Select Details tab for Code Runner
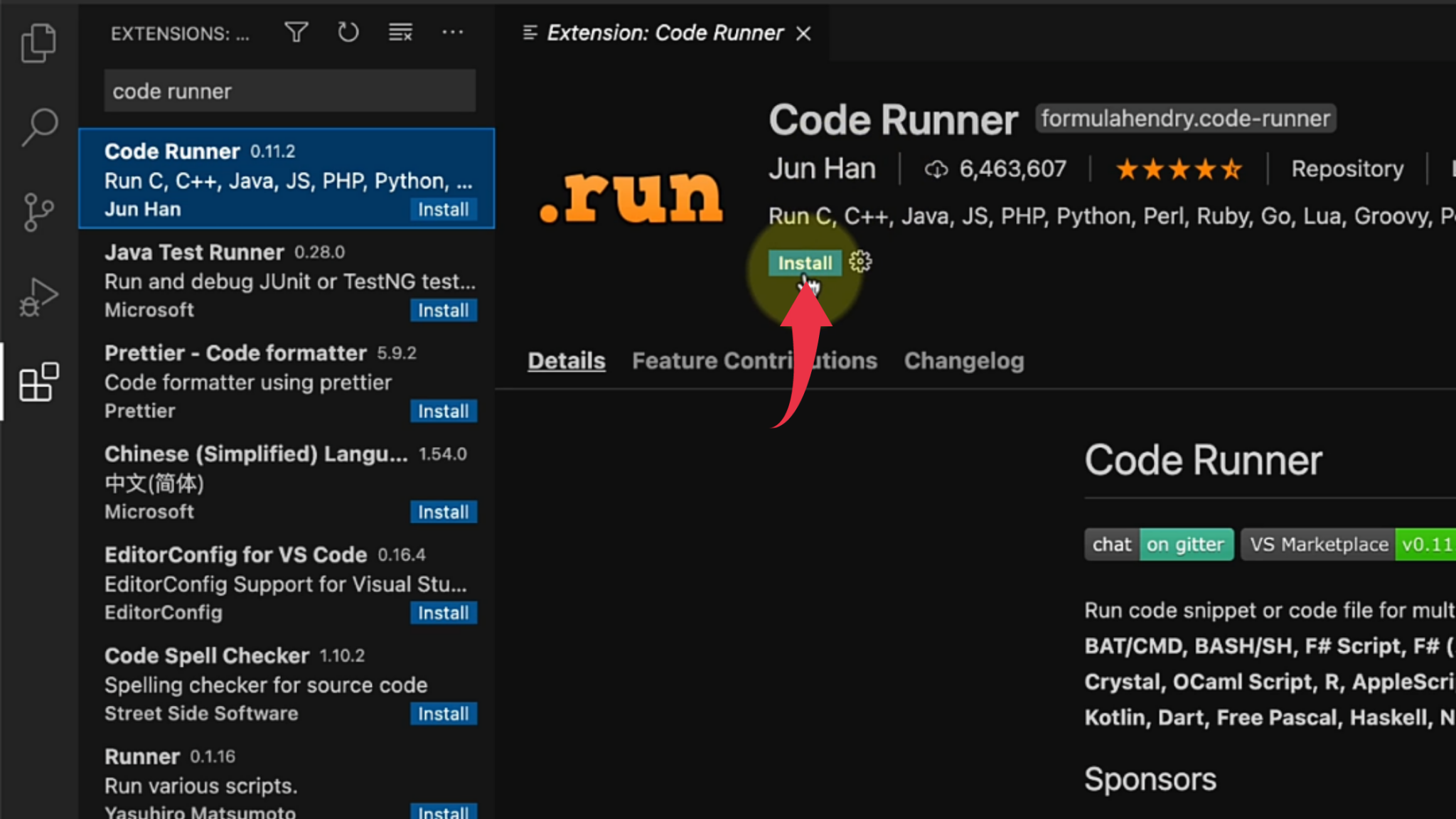 point(566,361)
